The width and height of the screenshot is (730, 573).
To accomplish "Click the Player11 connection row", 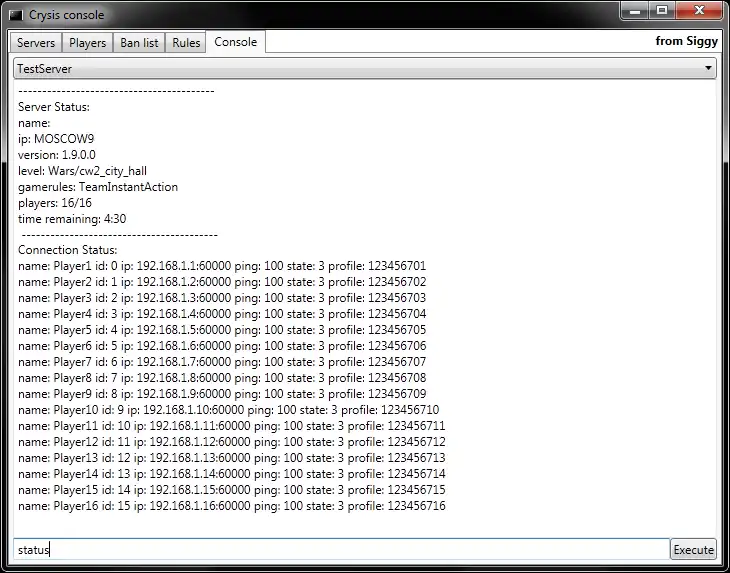I will (x=232, y=426).
